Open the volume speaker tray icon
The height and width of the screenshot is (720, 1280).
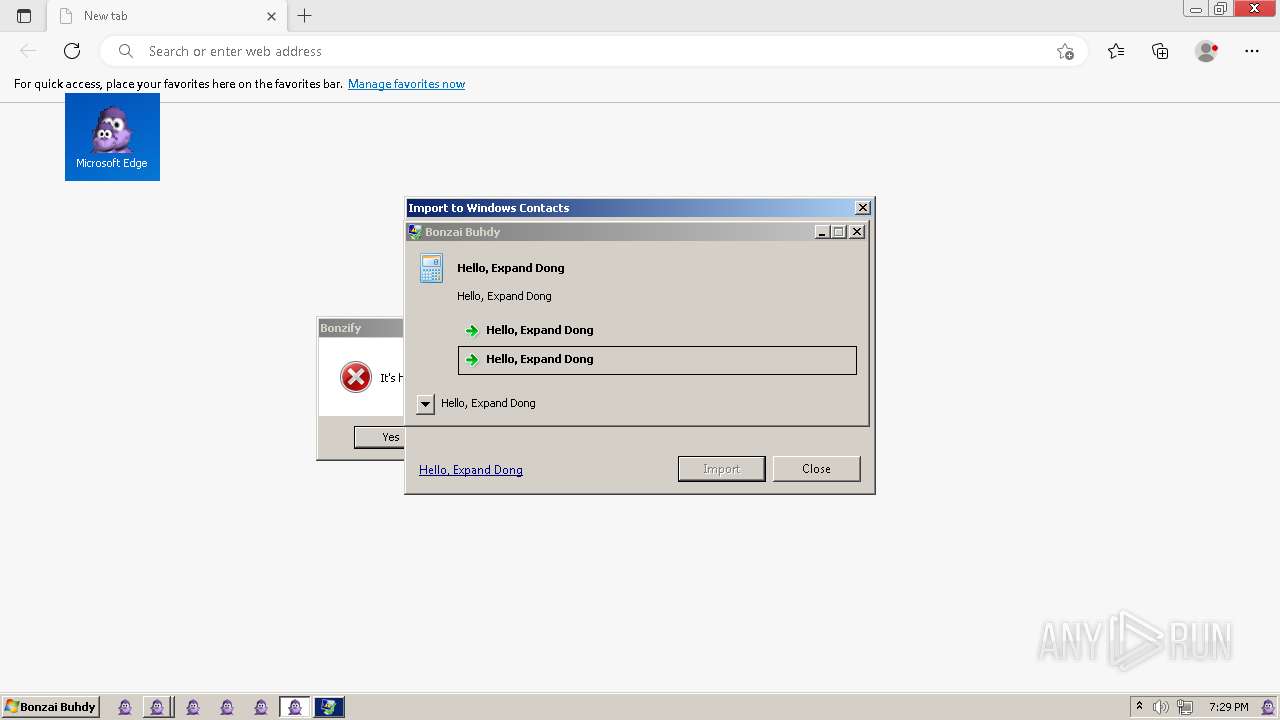[x=1161, y=707]
